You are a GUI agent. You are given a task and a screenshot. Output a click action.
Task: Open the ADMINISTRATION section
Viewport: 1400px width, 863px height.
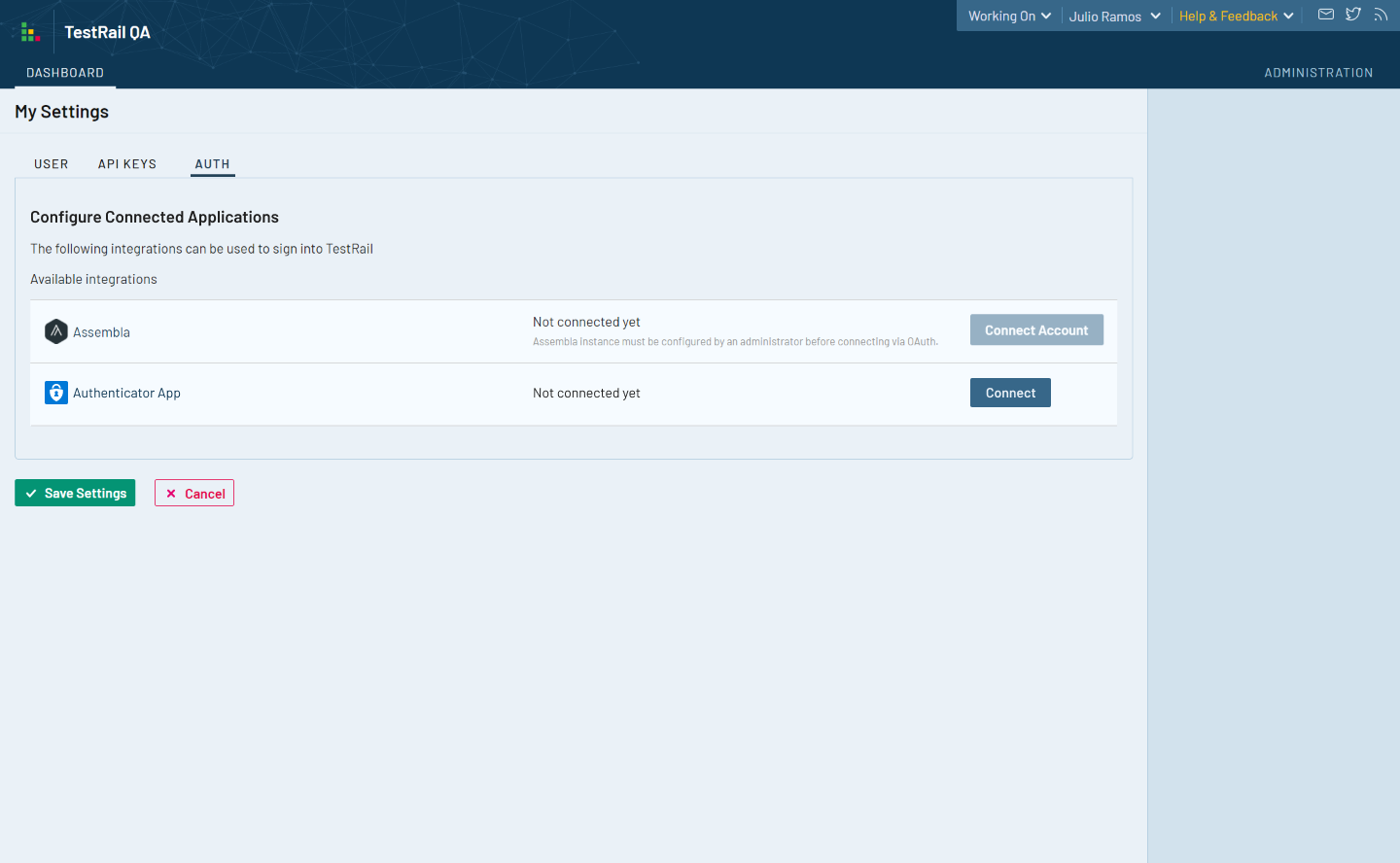tap(1318, 73)
